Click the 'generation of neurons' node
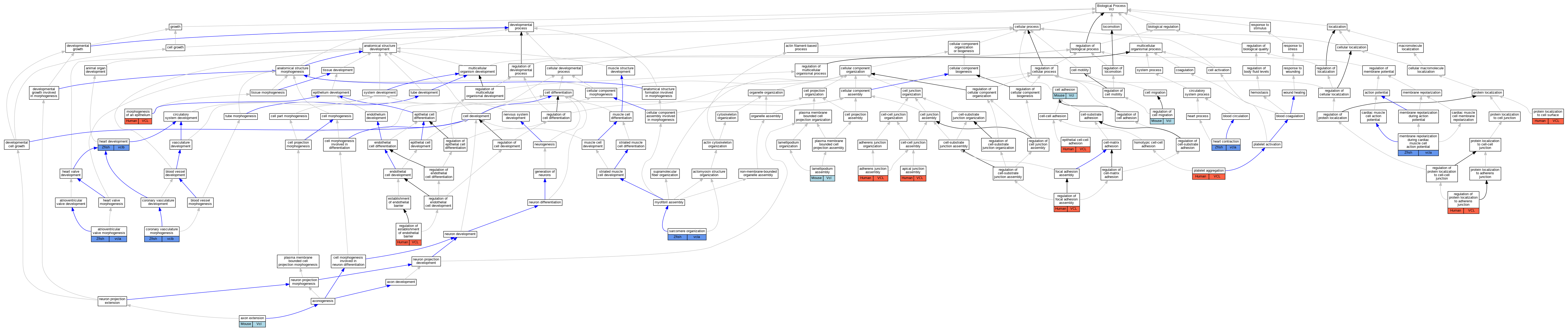The height and width of the screenshot is (330, 1568). [x=544, y=173]
